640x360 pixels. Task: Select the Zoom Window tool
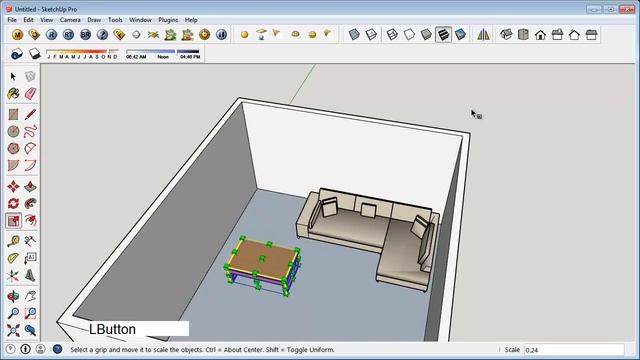click(30, 313)
